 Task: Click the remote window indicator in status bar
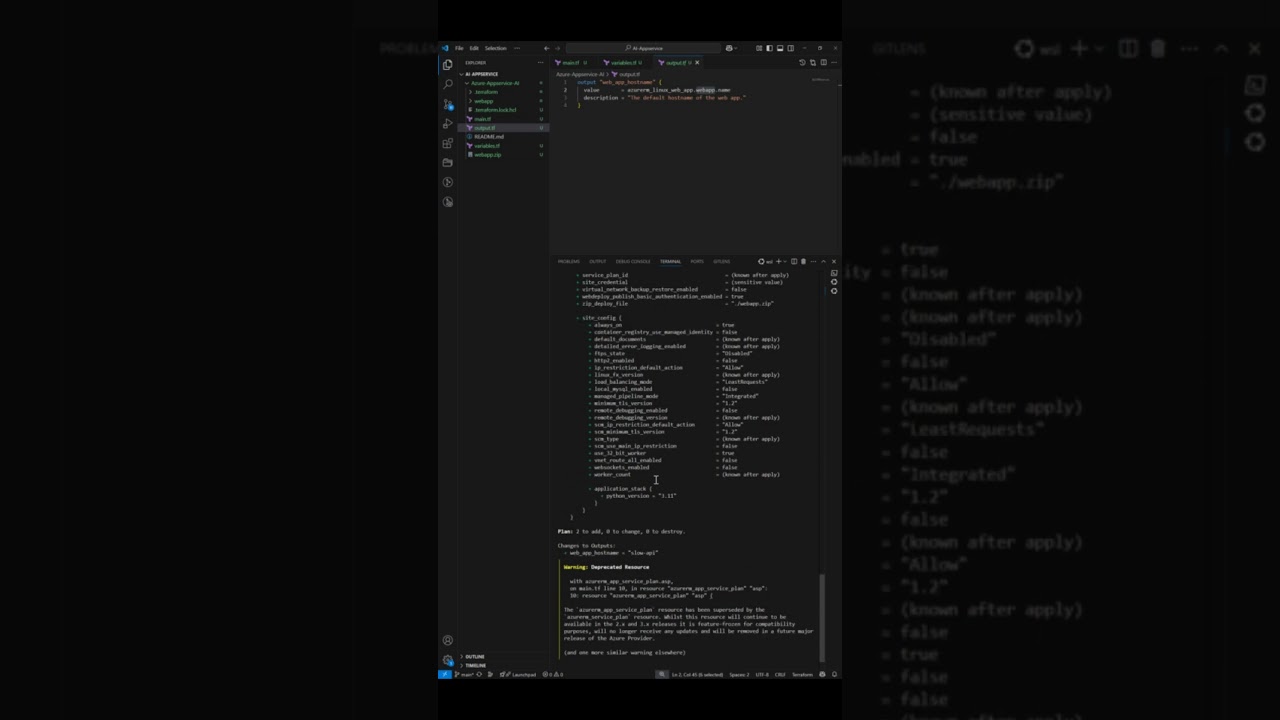click(445, 674)
